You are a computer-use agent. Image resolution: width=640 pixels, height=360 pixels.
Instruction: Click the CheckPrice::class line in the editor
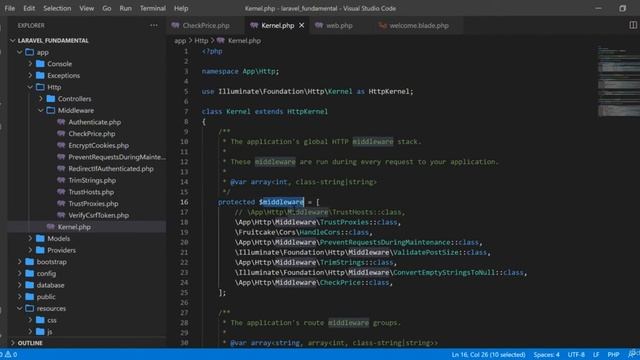click(313, 282)
